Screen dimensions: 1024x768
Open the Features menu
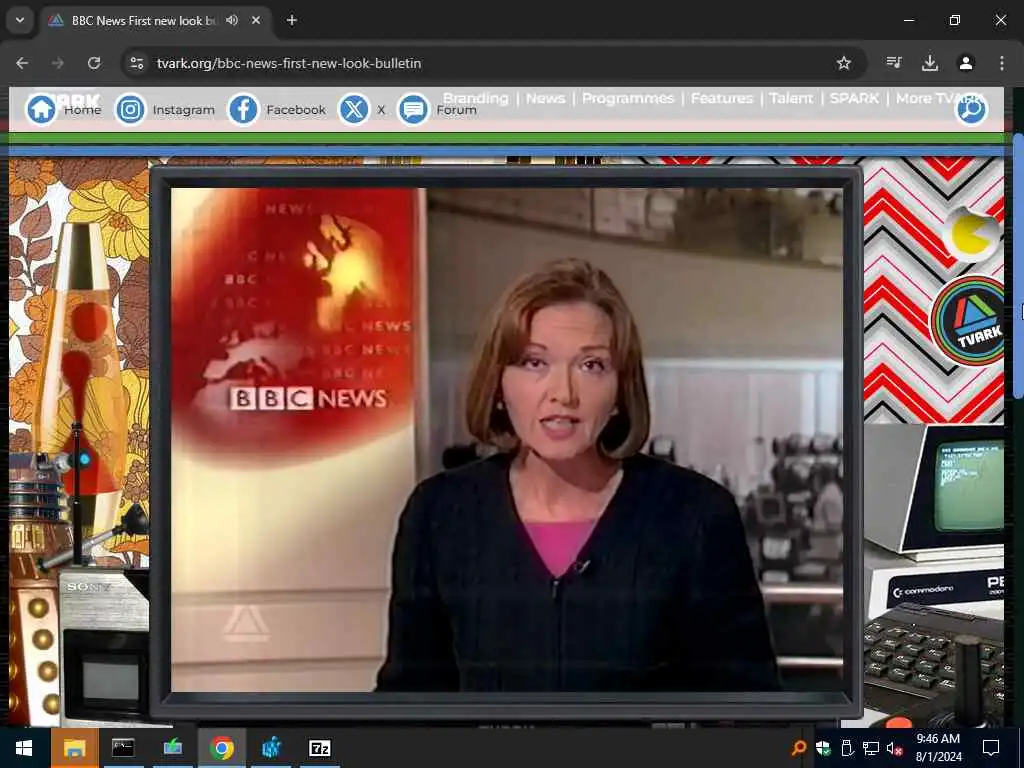click(x=722, y=98)
